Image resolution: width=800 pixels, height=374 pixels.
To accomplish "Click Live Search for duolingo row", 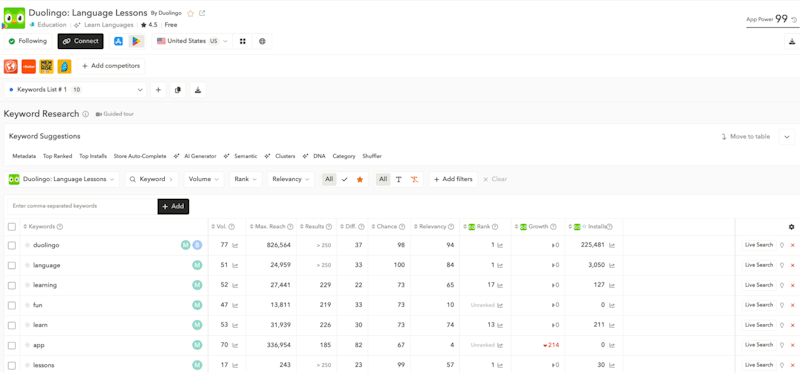I will click(x=759, y=245).
